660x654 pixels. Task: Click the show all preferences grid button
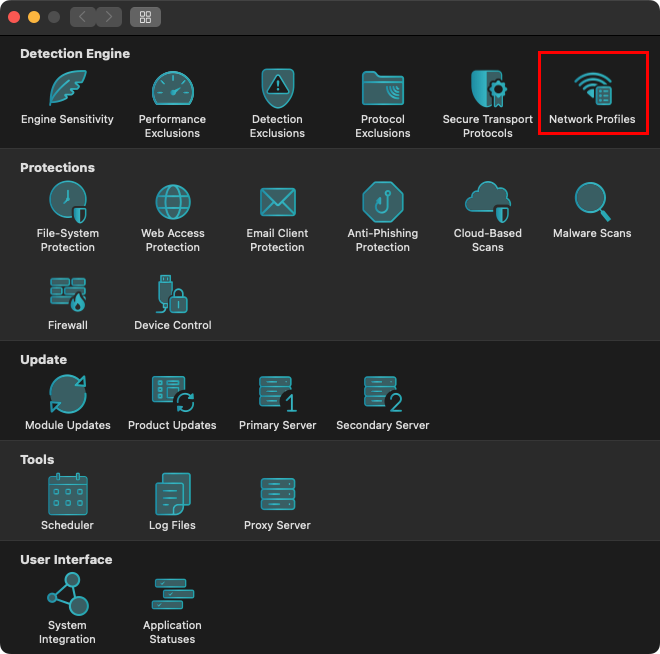[x=145, y=17]
